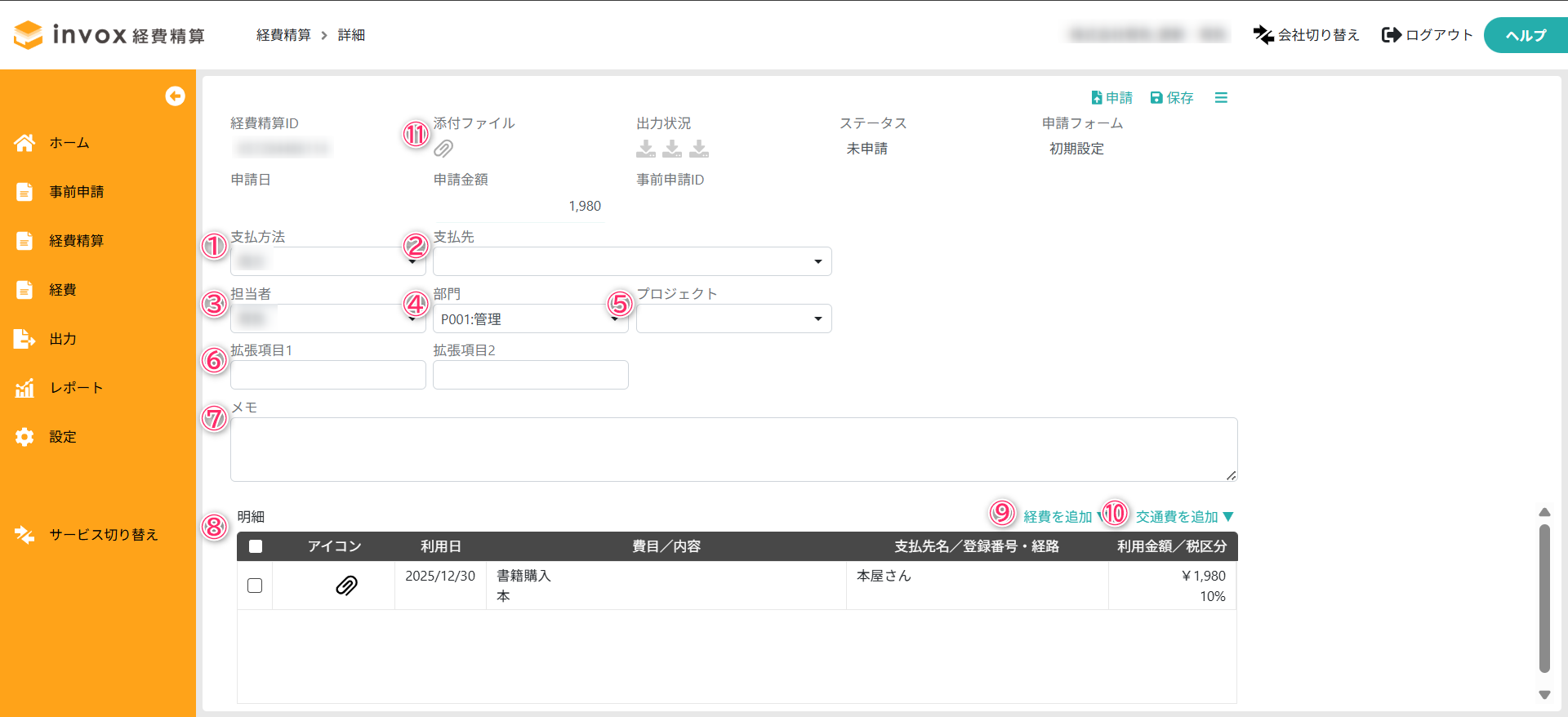
Task: Tick the checkbox in the 書籍購入 row
Action: pos(255,586)
